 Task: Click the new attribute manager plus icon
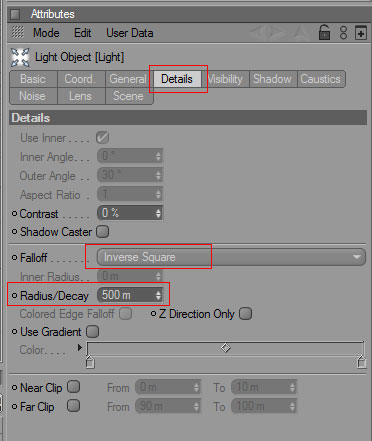pos(360,33)
